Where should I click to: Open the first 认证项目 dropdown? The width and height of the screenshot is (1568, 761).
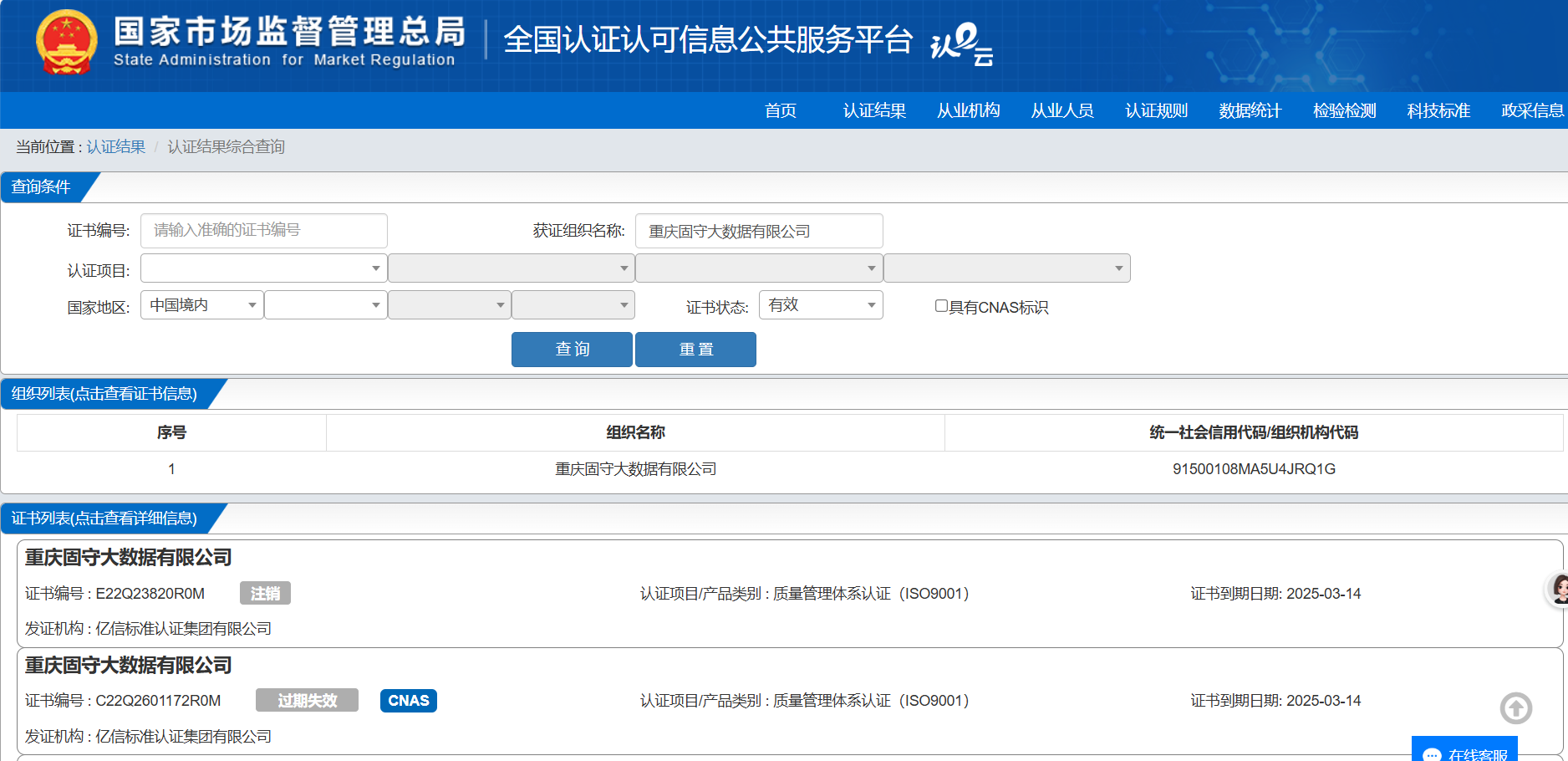pos(263,268)
